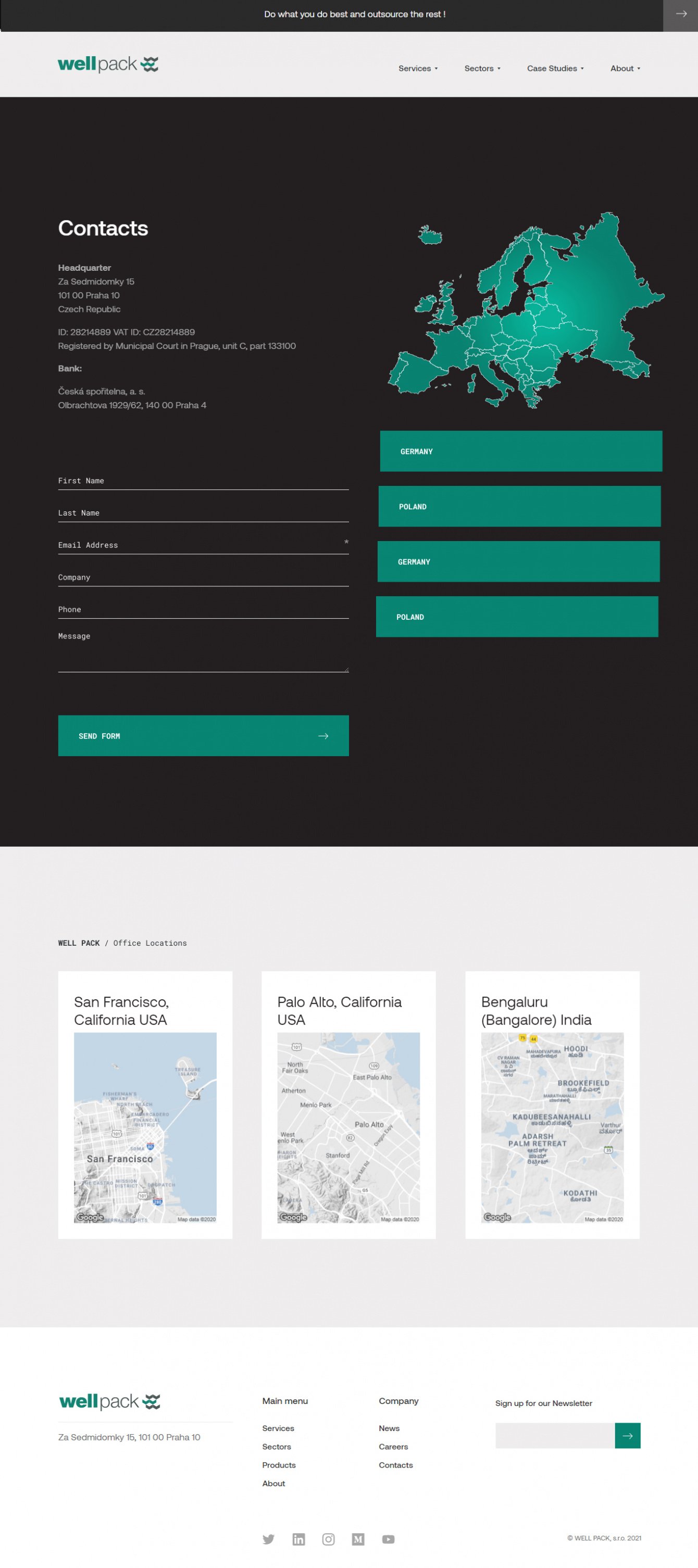This screenshot has height=1568, width=698.
Task: Open the Medium icon in the footer
Action: click(x=358, y=1539)
